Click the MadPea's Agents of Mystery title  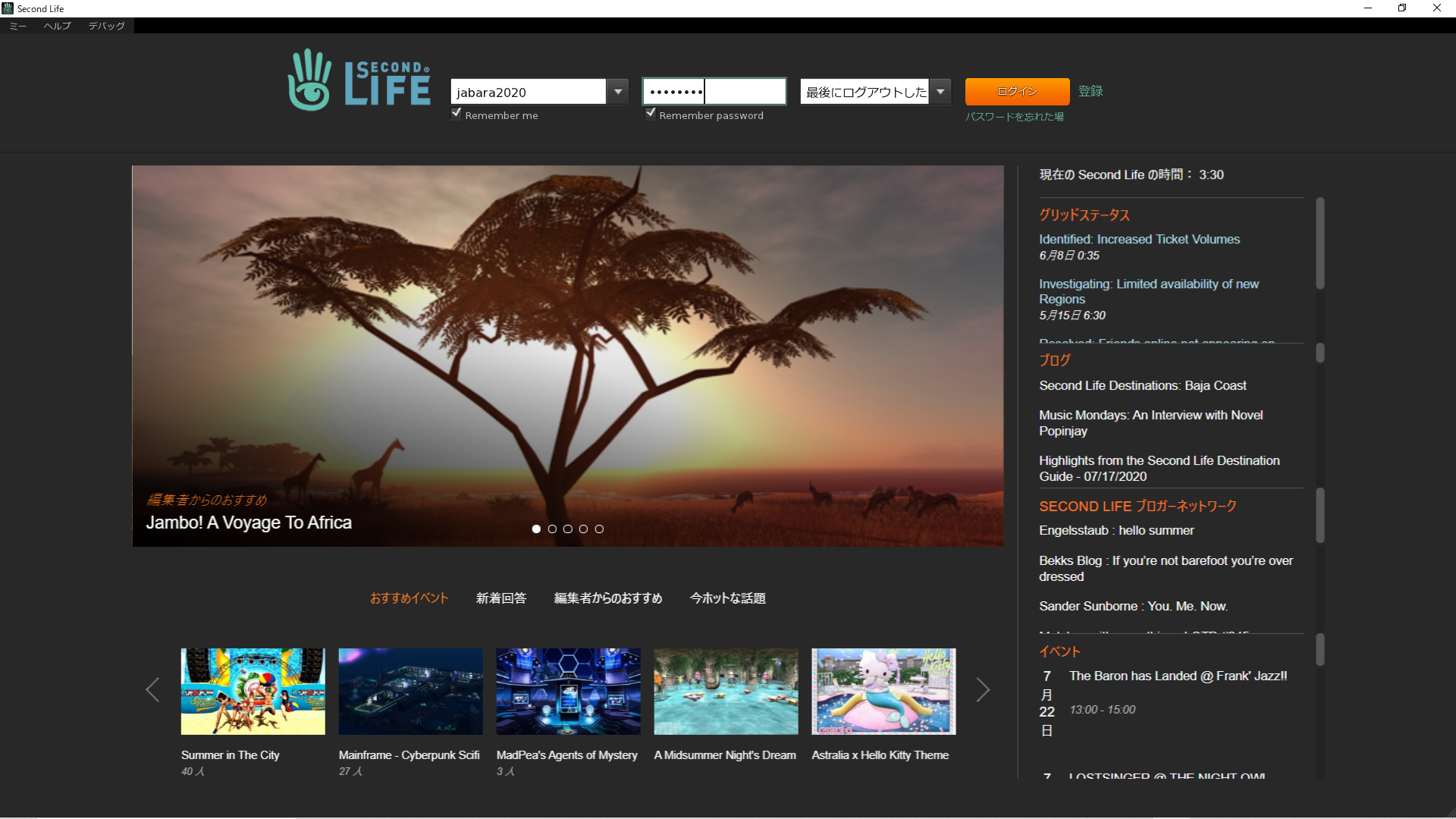(x=567, y=755)
